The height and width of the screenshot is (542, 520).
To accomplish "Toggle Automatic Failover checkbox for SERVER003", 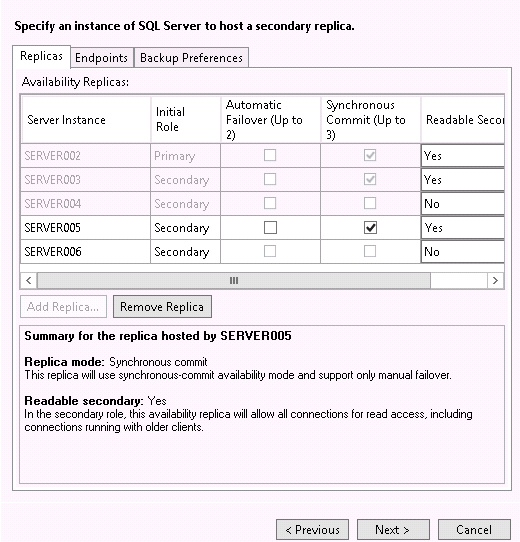I will [270, 179].
